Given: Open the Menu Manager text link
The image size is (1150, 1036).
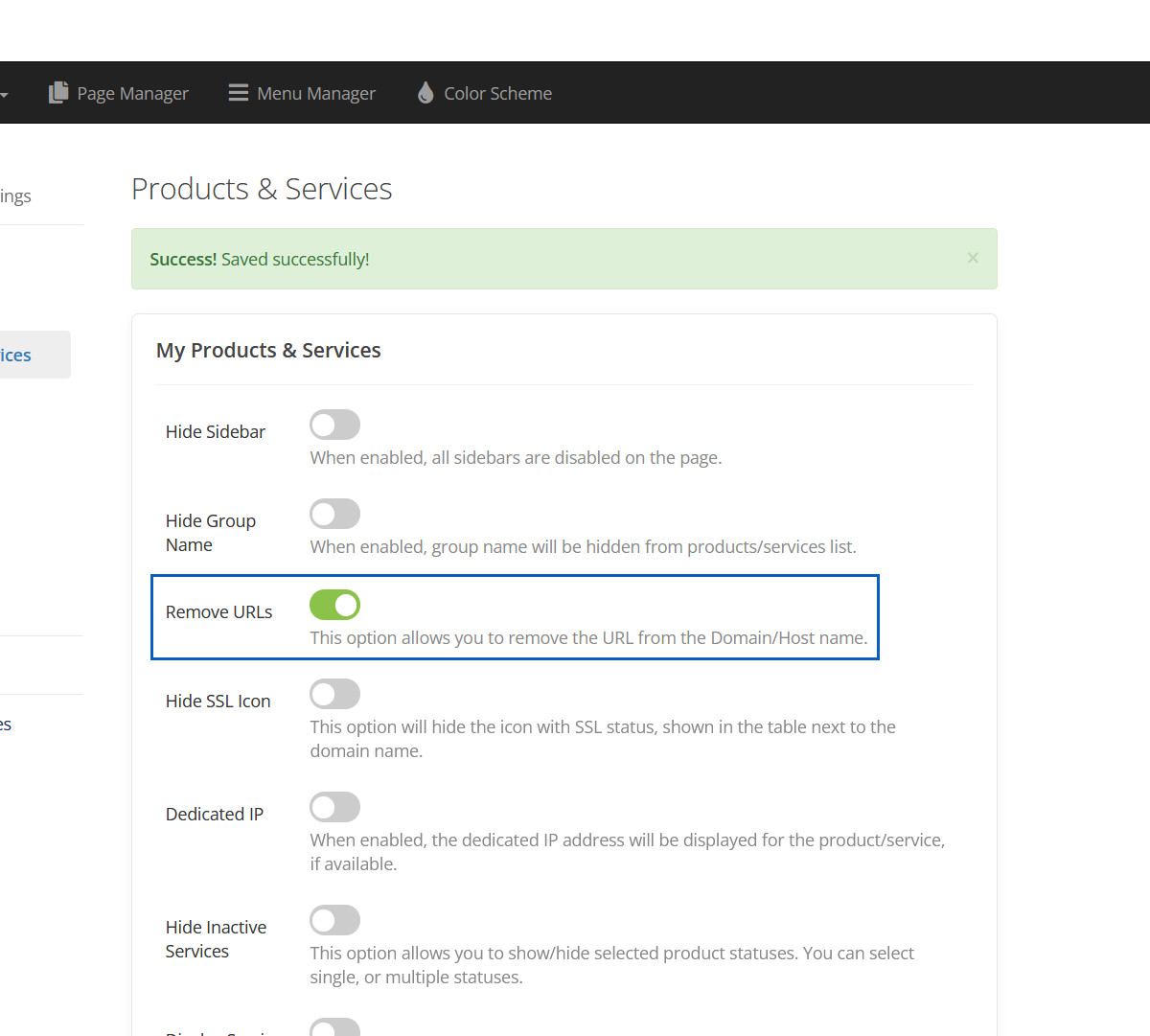Looking at the screenshot, I should [316, 94].
